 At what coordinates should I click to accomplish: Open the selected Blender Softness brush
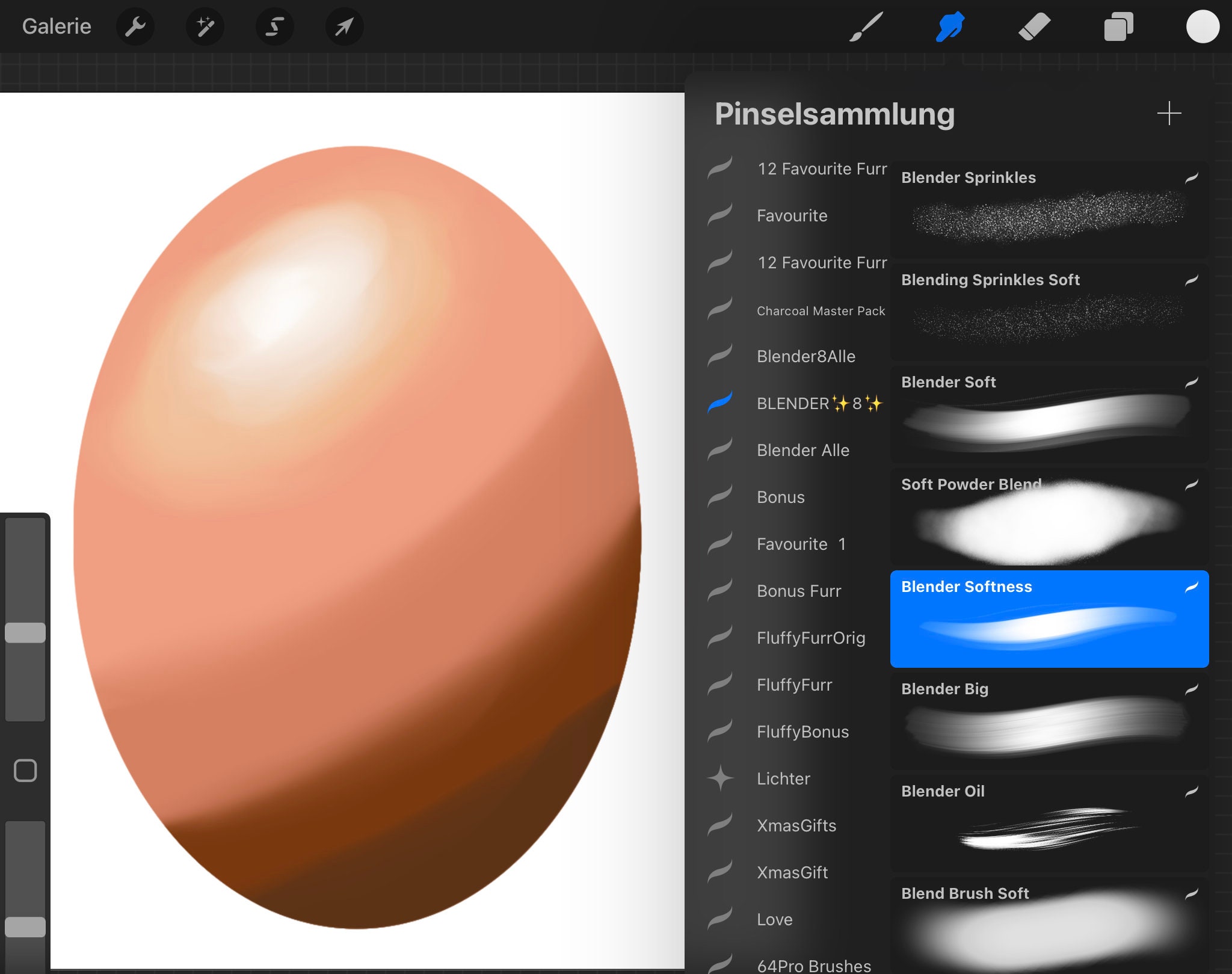tap(1049, 619)
